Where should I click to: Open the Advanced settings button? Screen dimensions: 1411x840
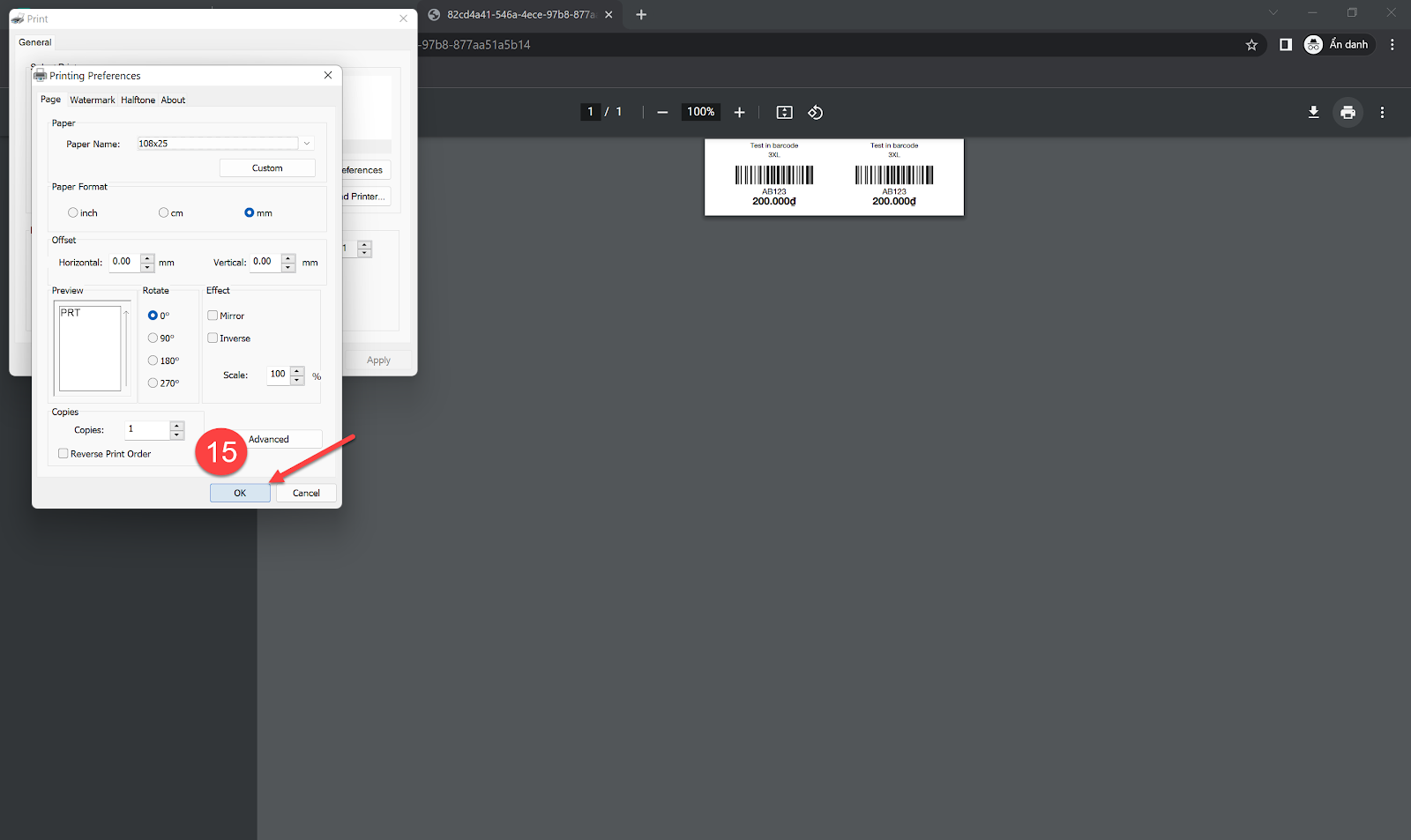coord(269,439)
